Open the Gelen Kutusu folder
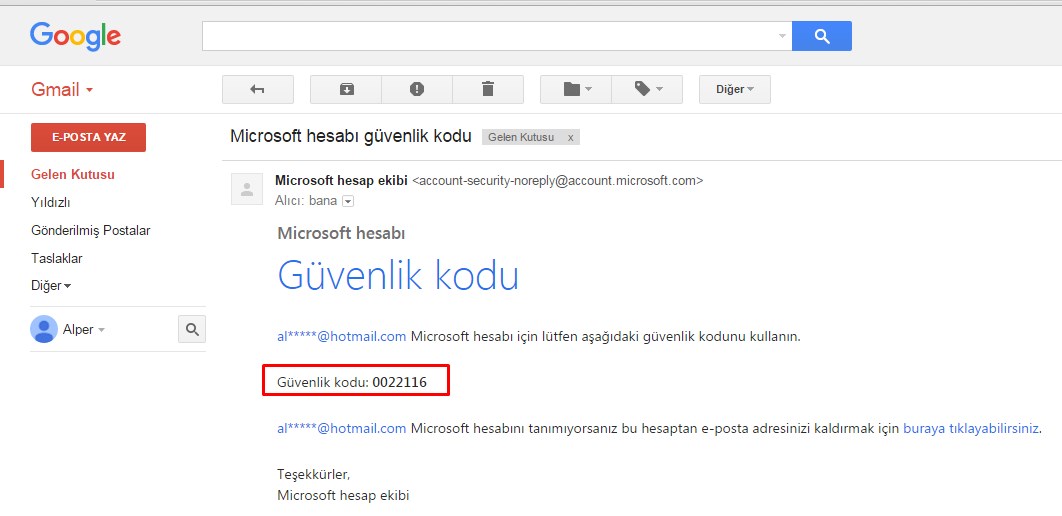Screen dimensions: 1062x516 point(73,174)
